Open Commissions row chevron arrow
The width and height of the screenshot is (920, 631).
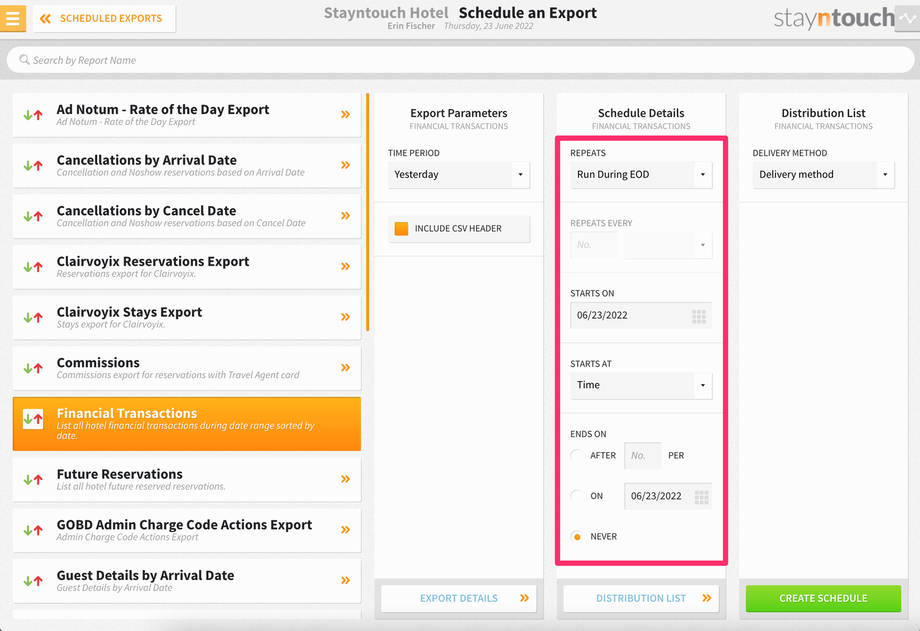pyautogui.click(x=346, y=367)
